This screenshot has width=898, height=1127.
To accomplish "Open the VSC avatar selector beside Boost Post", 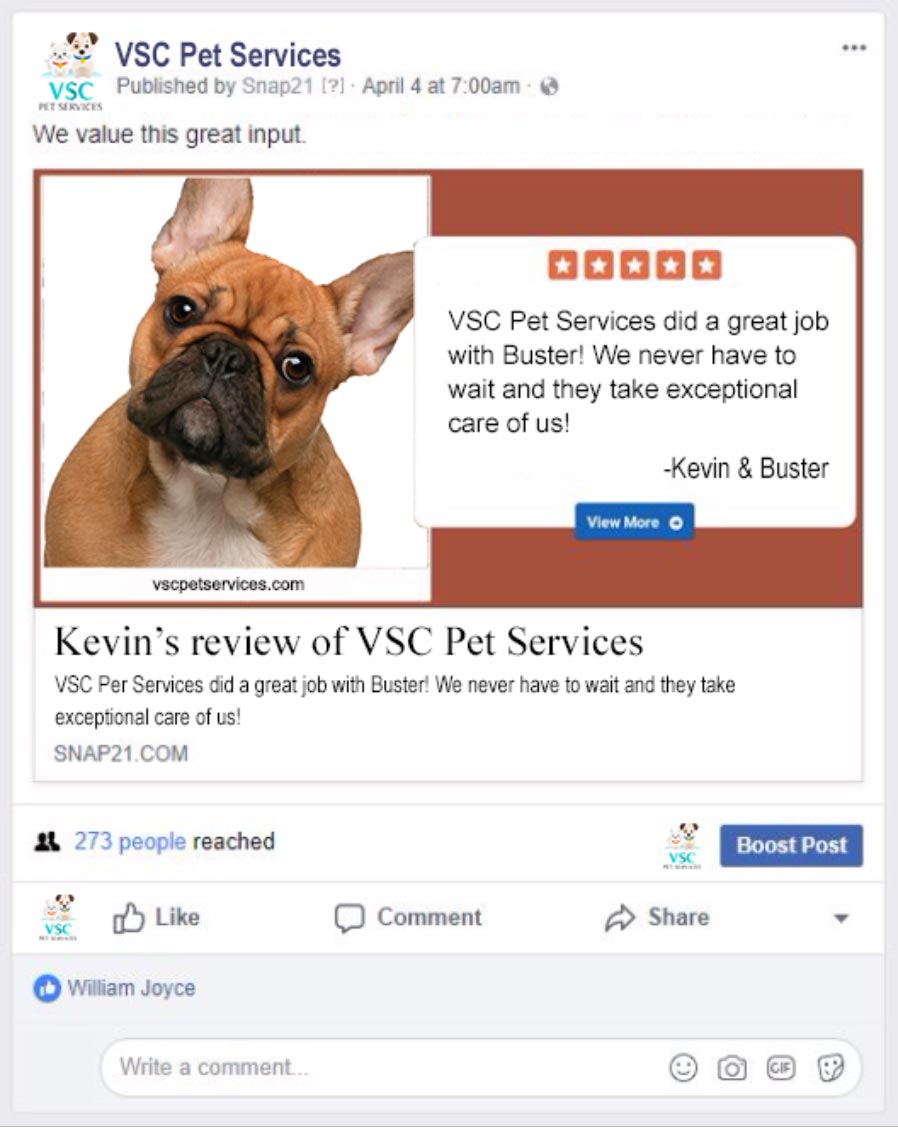I will (682, 846).
